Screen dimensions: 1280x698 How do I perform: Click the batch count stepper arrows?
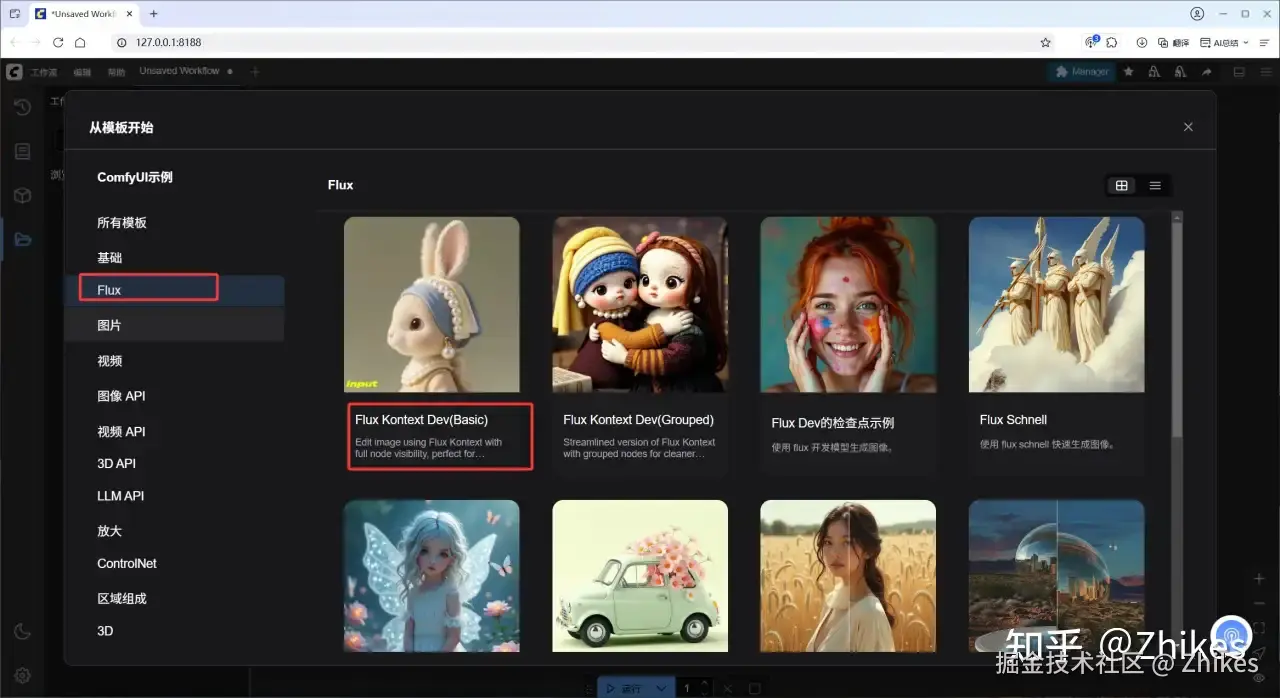[x=706, y=688]
